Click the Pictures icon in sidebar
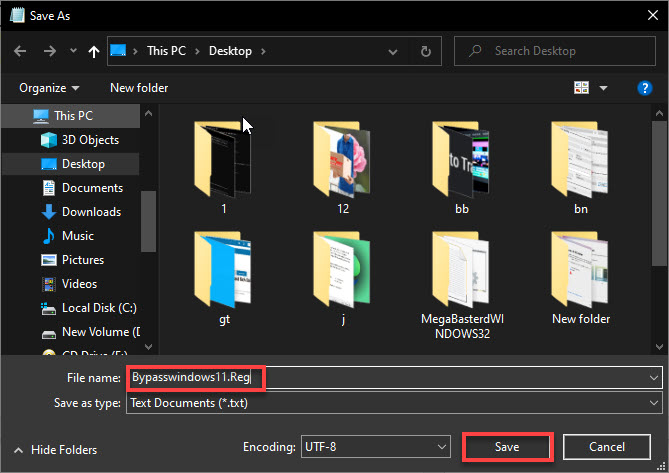The height and width of the screenshot is (473, 669). (49, 260)
